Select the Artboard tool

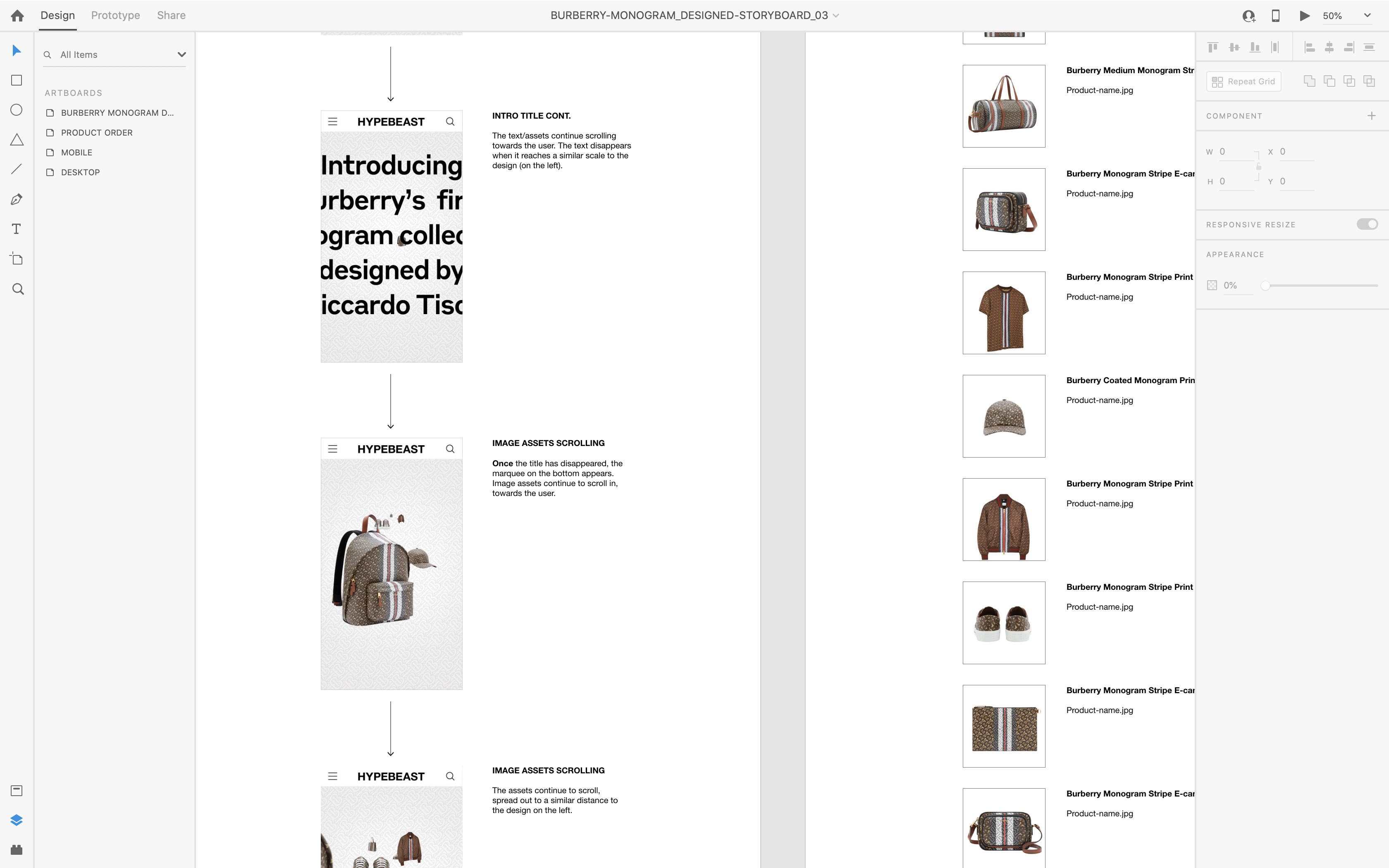coord(17,259)
